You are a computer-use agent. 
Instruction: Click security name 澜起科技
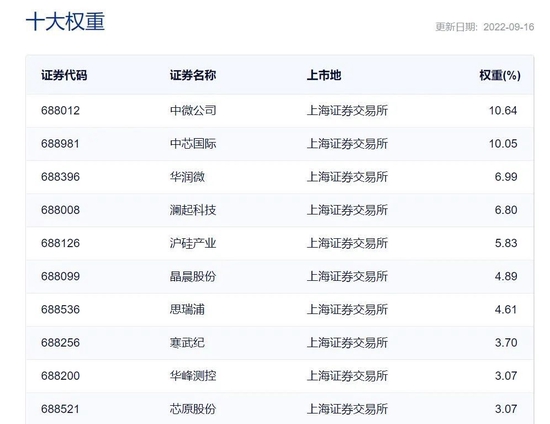point(193,210)
